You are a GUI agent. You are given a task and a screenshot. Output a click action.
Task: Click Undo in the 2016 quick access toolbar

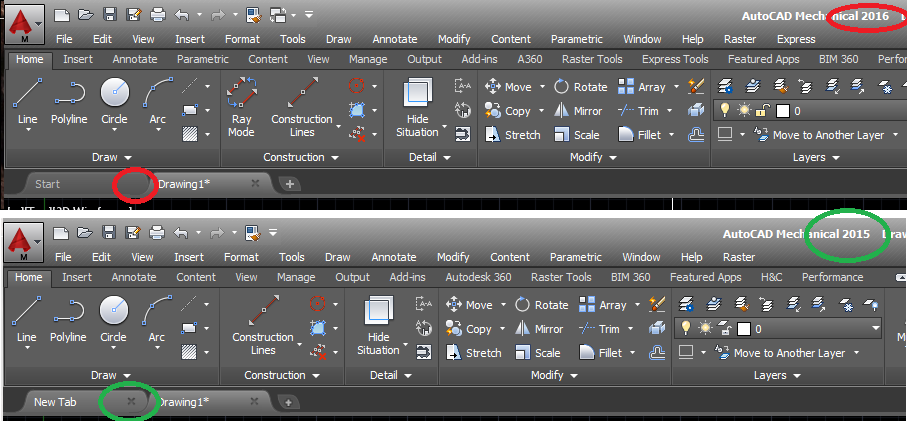[182, 14]
